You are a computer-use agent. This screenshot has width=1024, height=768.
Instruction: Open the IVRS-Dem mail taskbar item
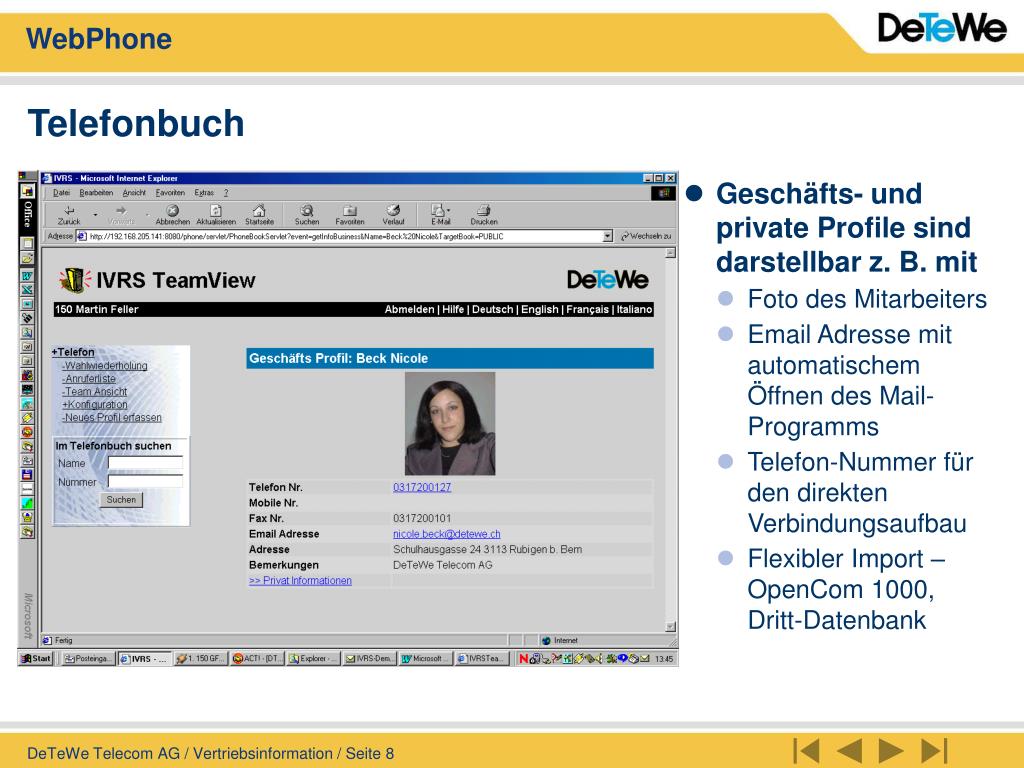(x=370, y=658)
